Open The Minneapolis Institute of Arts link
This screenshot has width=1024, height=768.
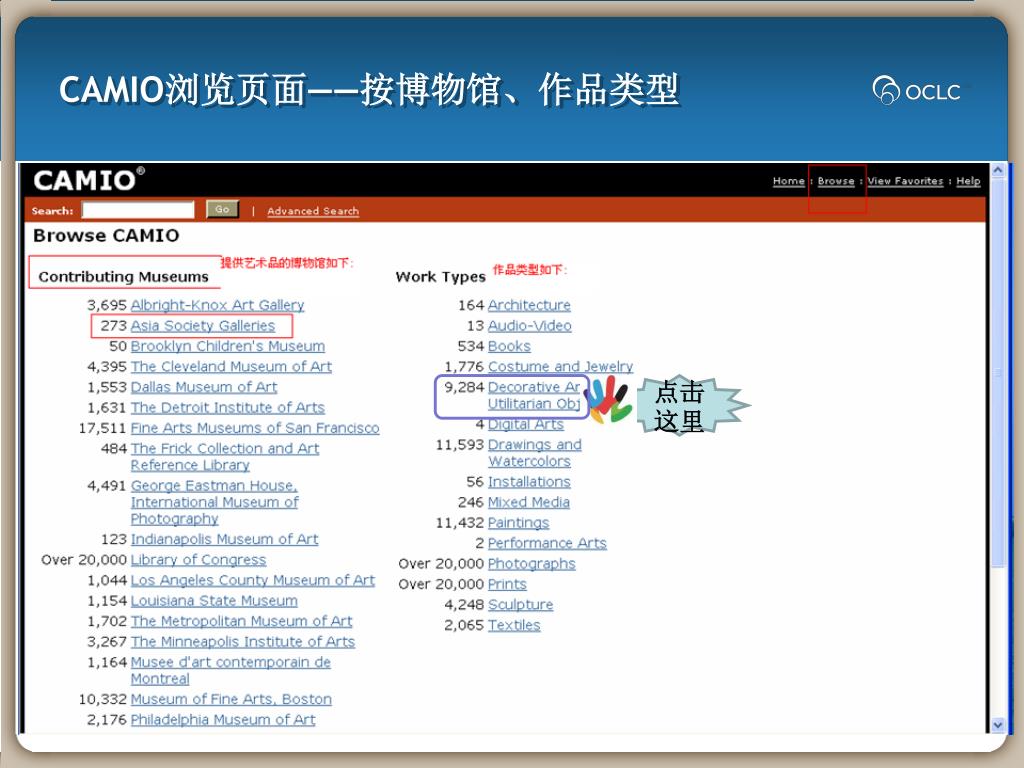tap(243, 641)
